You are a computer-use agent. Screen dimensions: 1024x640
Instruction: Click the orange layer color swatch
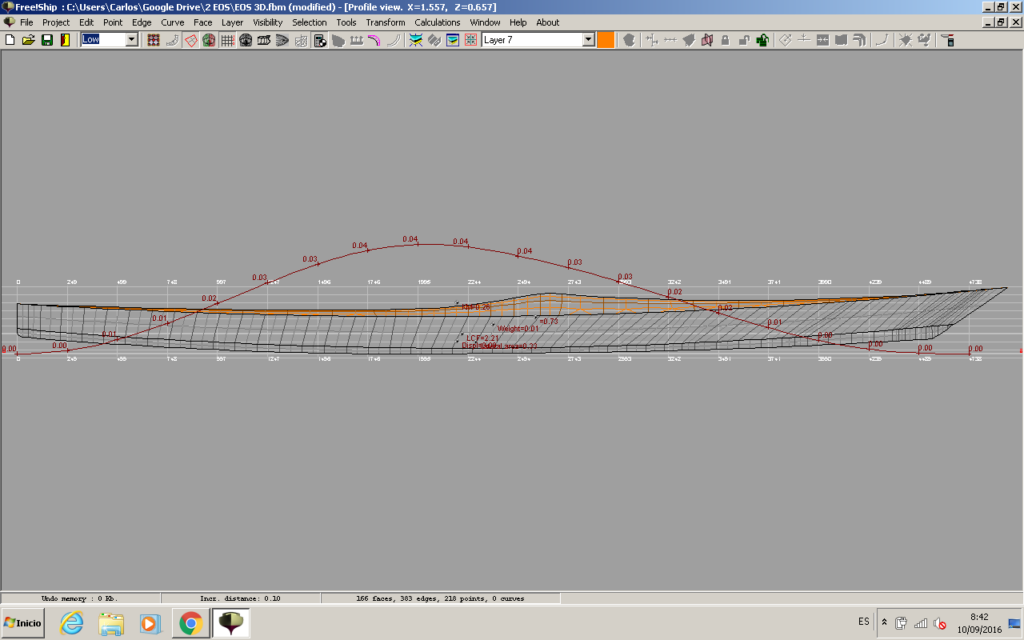606,40
